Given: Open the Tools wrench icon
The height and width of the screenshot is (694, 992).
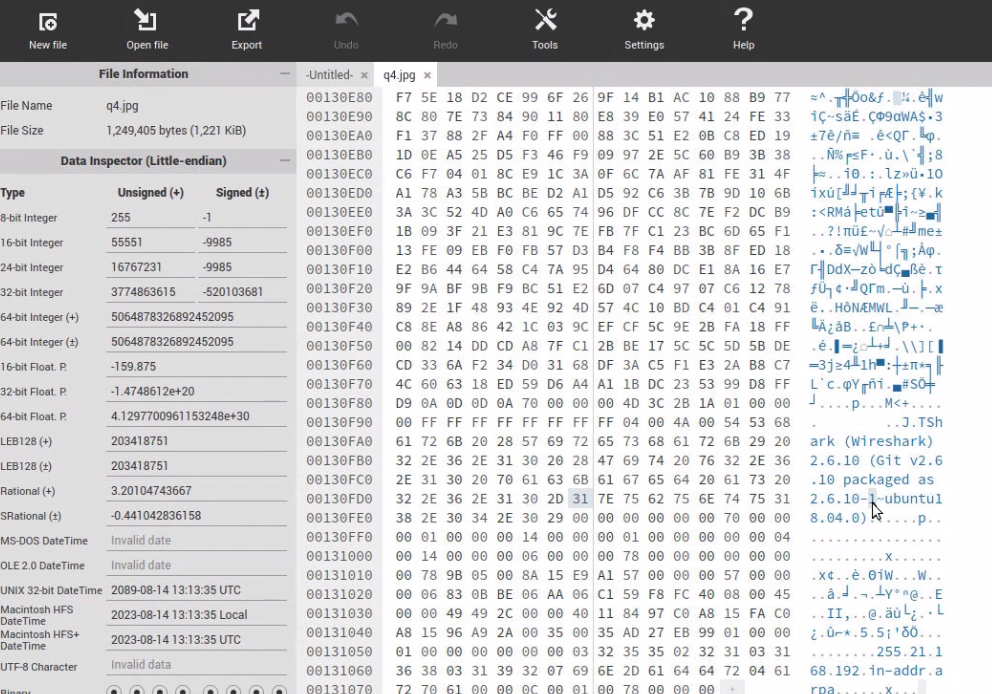Looking at the screenshot, I should tap(545, 20).
